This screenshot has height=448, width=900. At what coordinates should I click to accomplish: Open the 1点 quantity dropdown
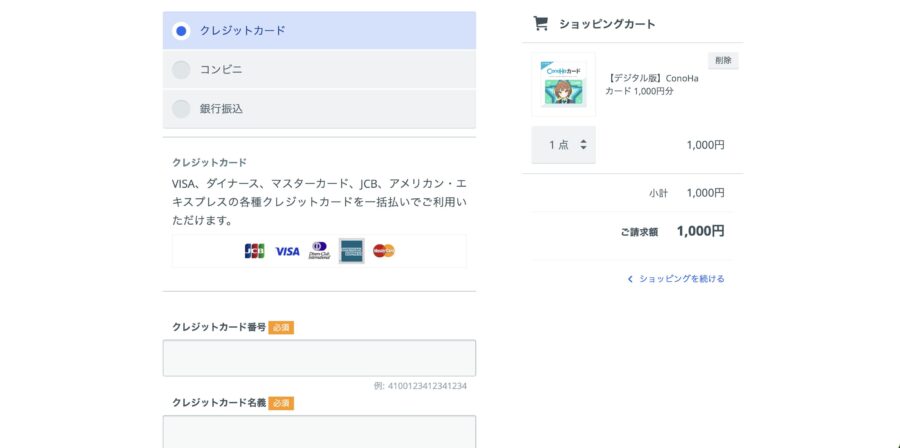tap(563, 145)
